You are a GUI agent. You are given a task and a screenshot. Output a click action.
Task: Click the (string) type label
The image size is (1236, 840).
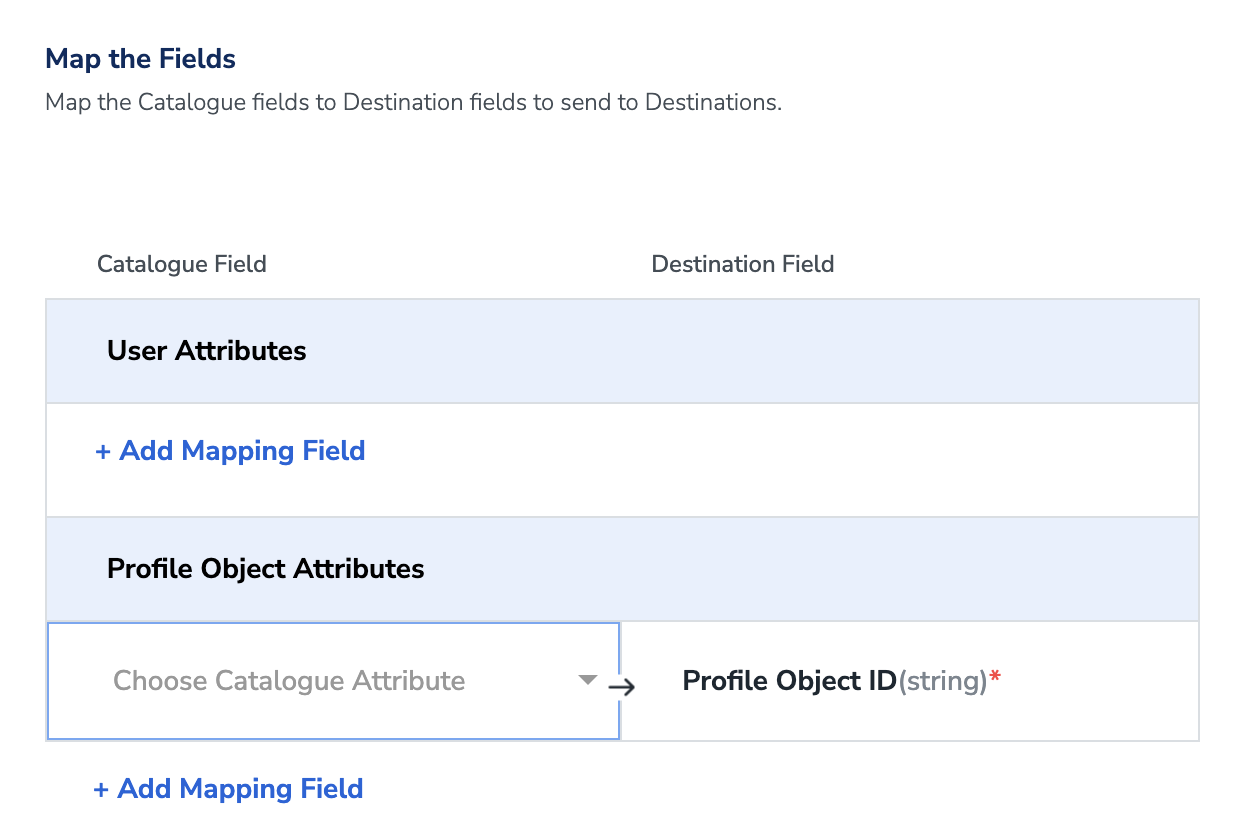(x=943, y=681)
